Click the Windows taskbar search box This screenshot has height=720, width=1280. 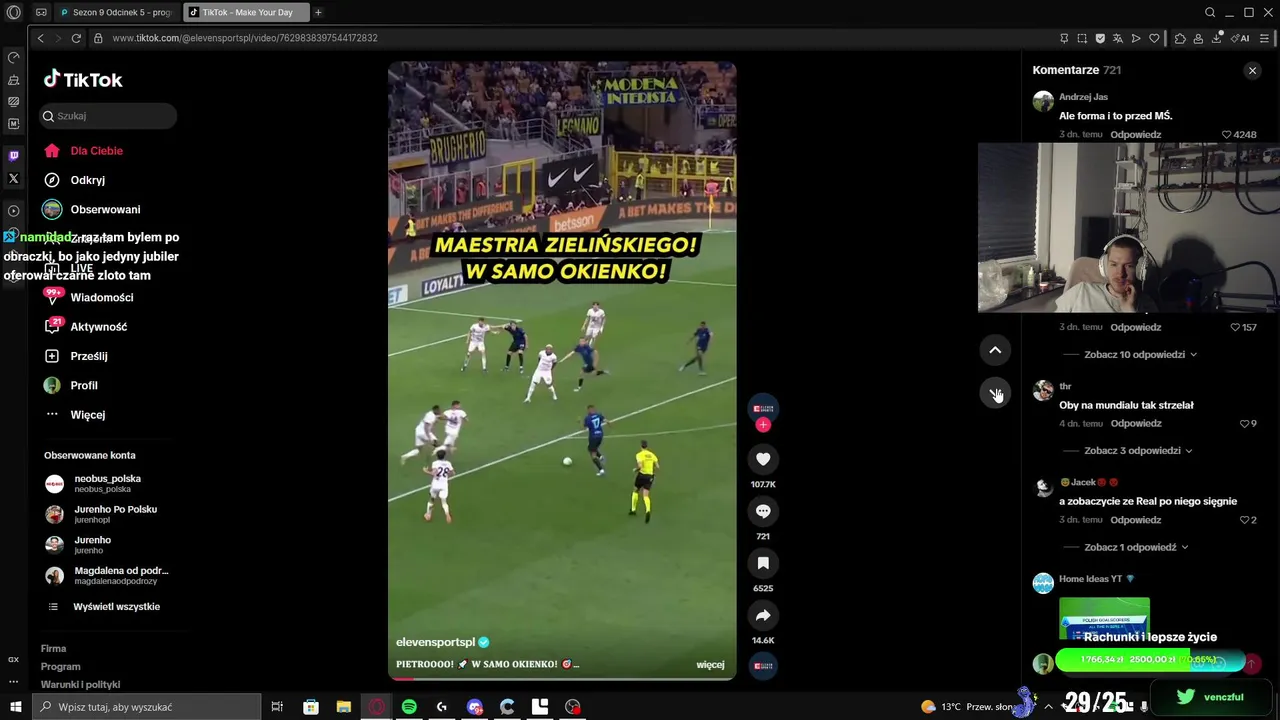tap(147, 707)
